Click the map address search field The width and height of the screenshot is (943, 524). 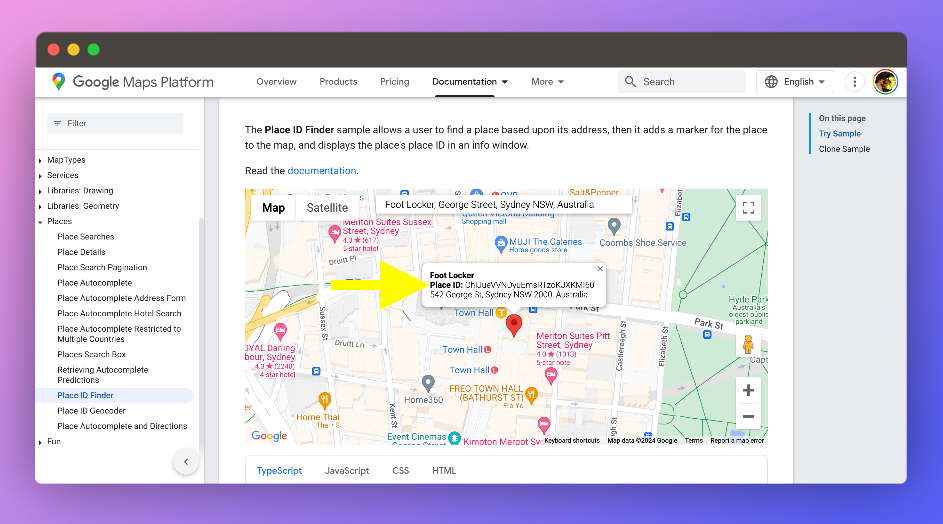pyautogui.click(x=504, y=205)
